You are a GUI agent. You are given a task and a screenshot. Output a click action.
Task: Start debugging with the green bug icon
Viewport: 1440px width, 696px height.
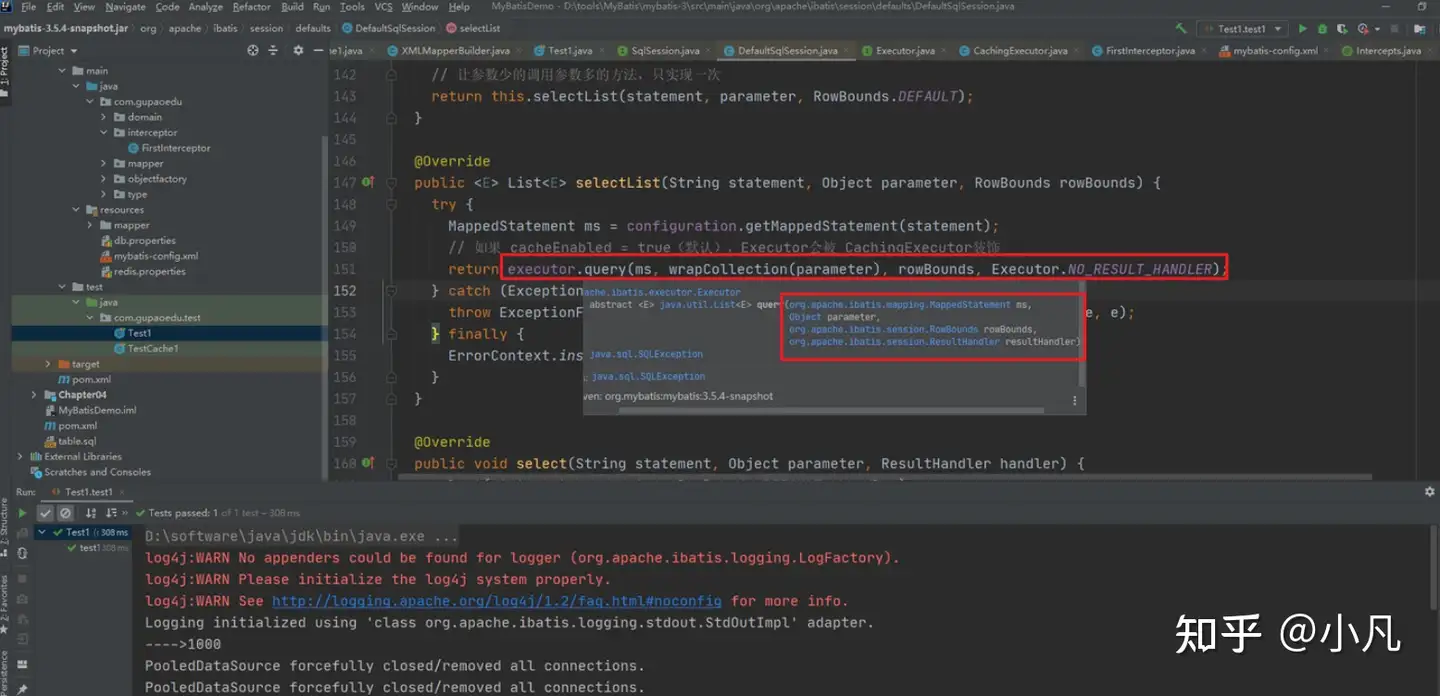tap(1322, 29)
